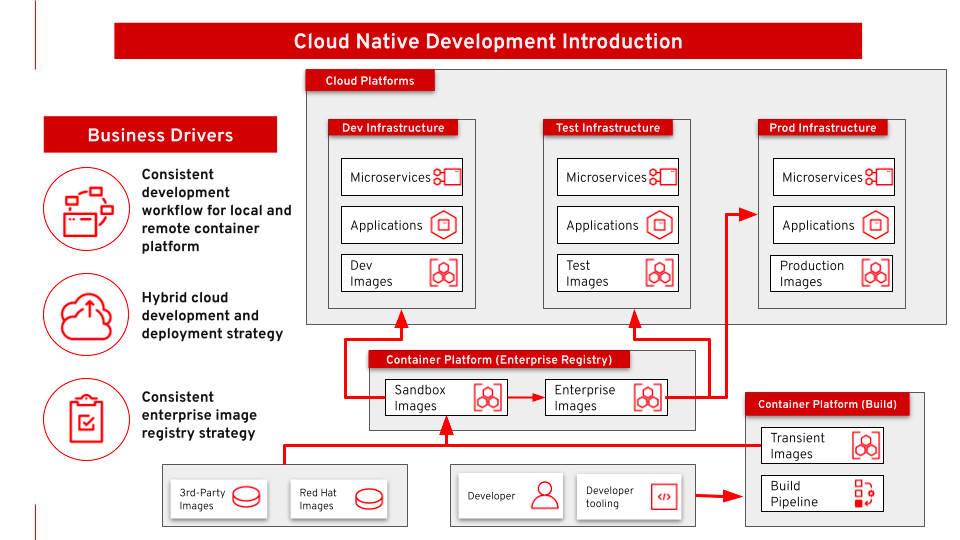This screenshot has width=960, height=540.
Task: Select the hybrid cloud upload icon
Action: 87,314
